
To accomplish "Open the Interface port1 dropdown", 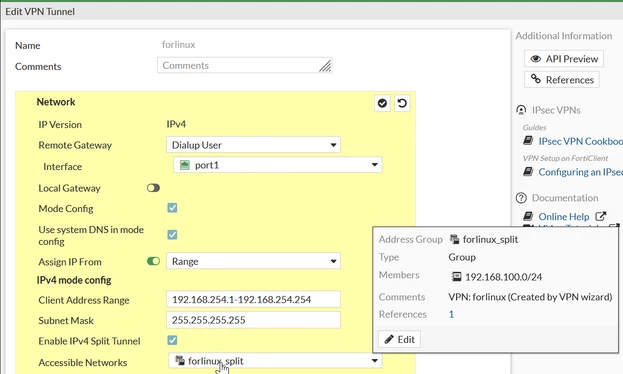I will (278, 165).
